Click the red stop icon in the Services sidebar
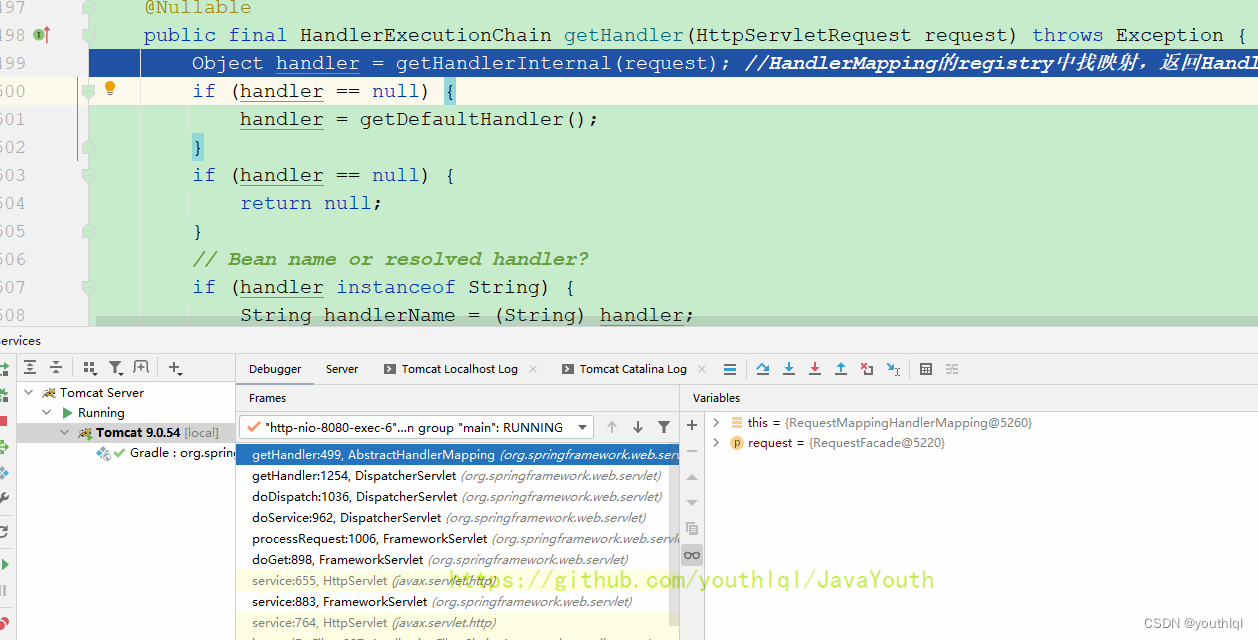1258x640 pixels. click(4, 421)
